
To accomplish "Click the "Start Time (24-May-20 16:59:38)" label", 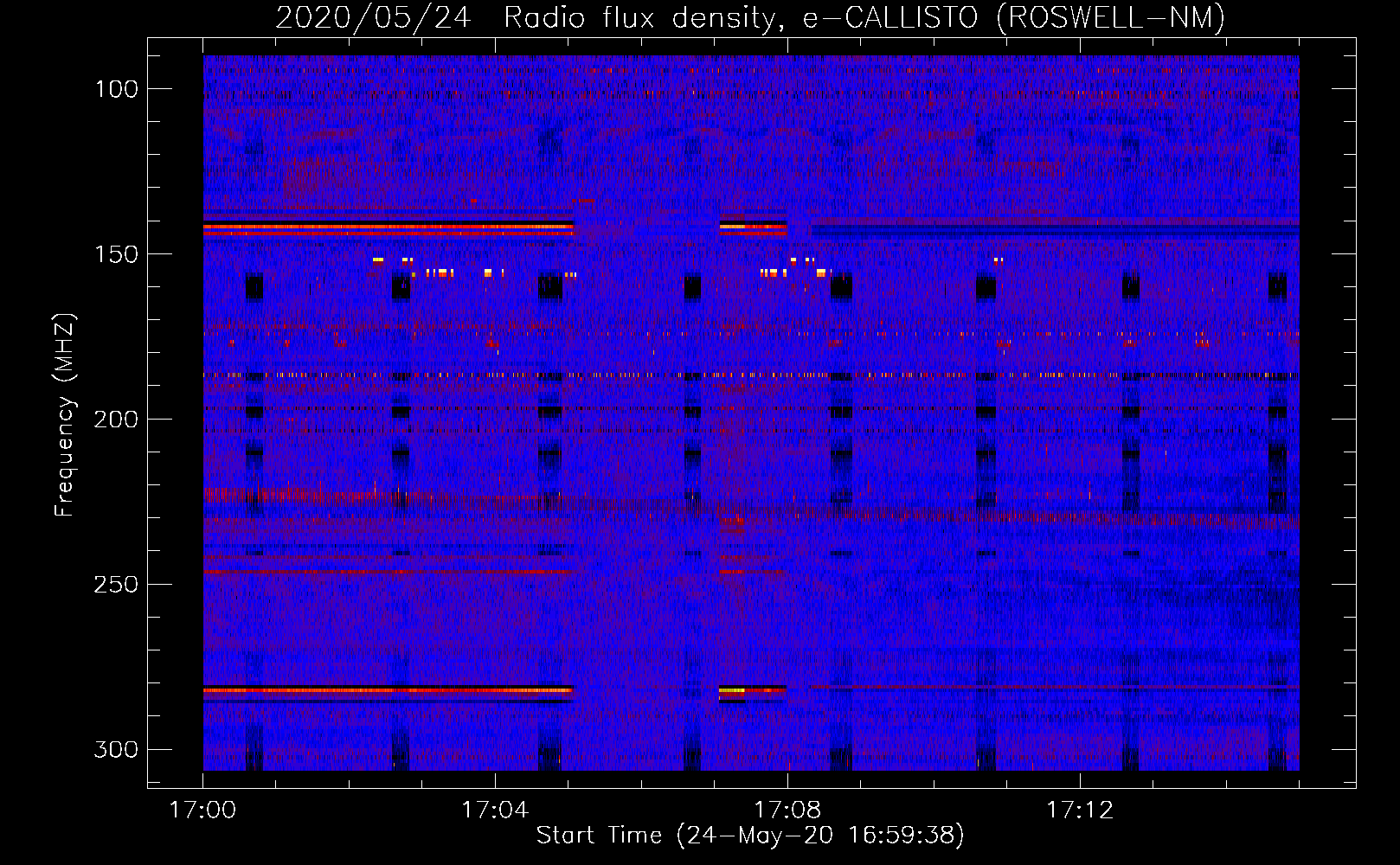I will (750, 836).
